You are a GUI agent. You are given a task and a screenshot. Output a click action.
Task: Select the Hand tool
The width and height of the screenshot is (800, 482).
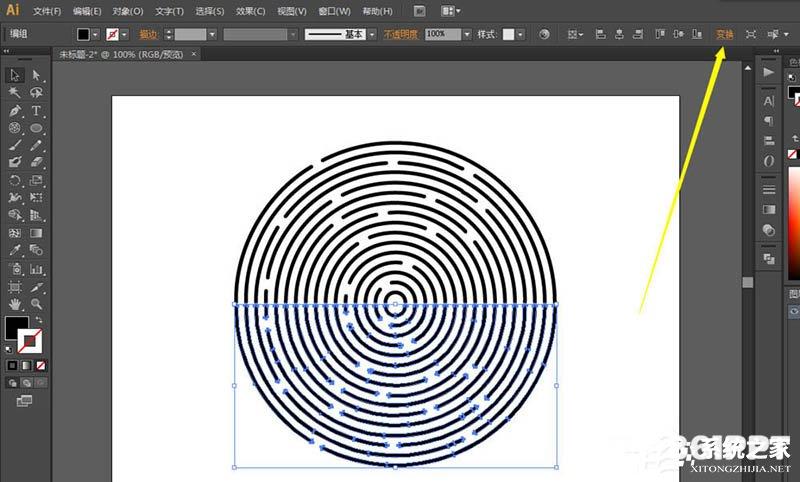(15, 305)
